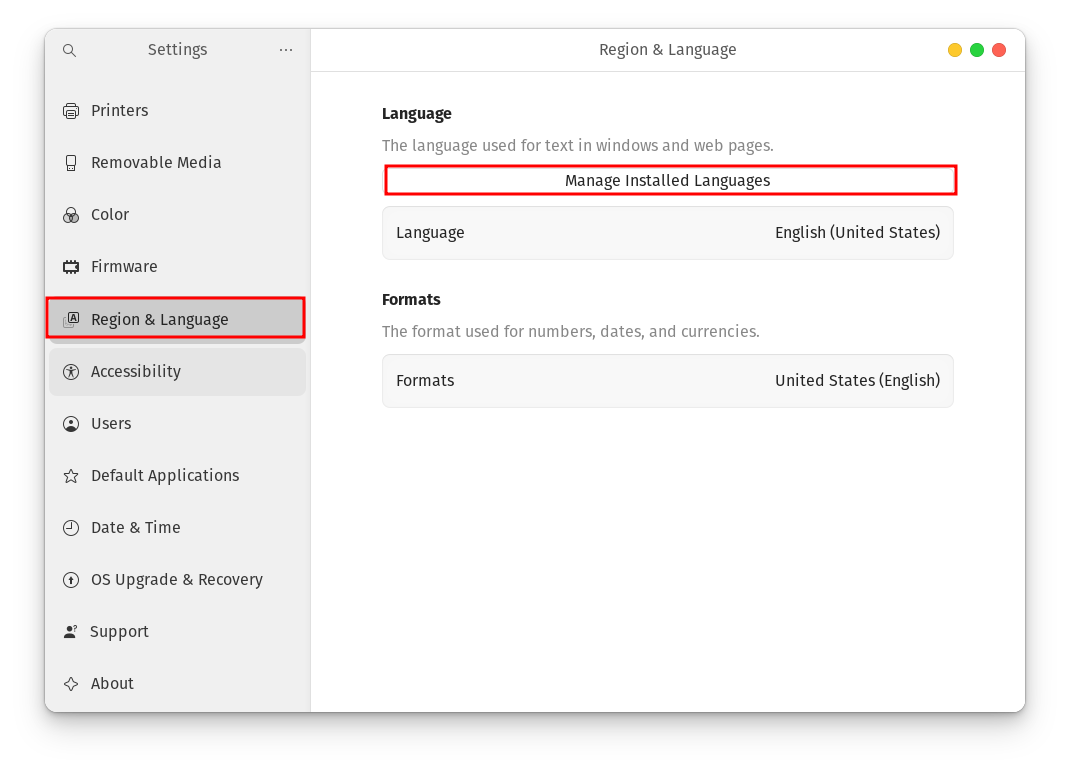Open the Support page
The height and width of the screenshot is (773, 1070).
177,632
